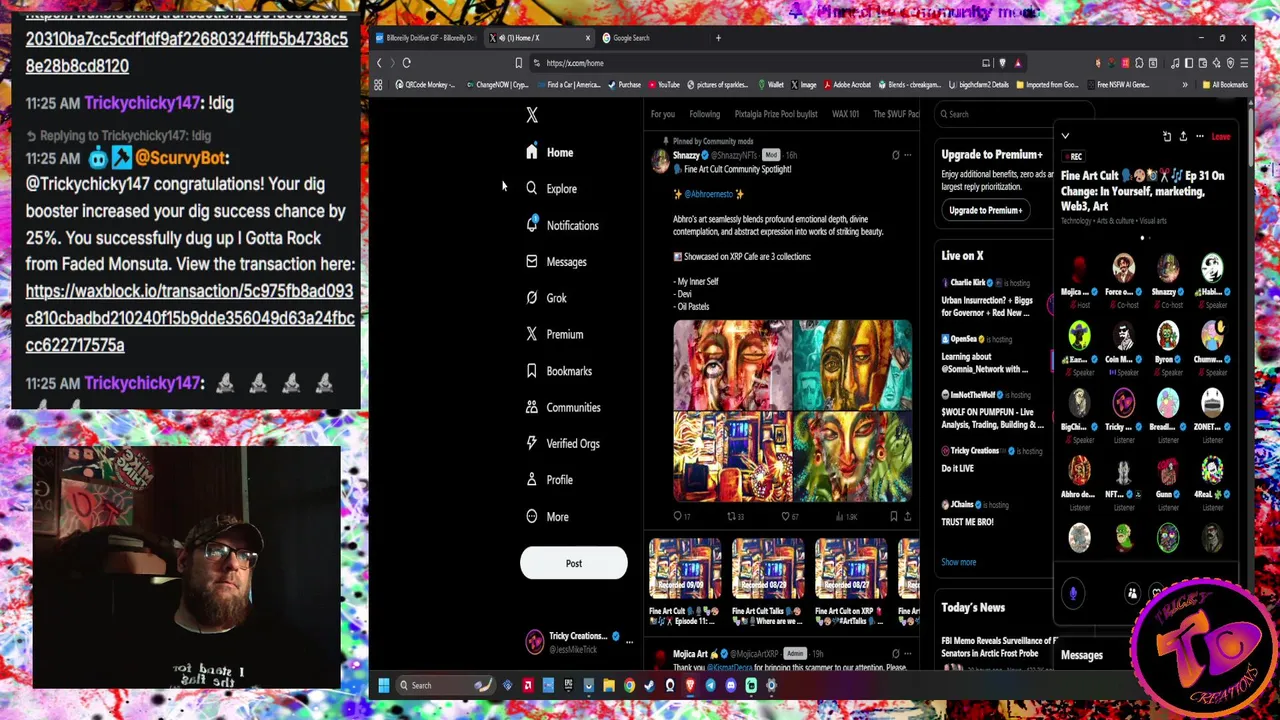Click the share icon in the space panel

point(1183,136)
